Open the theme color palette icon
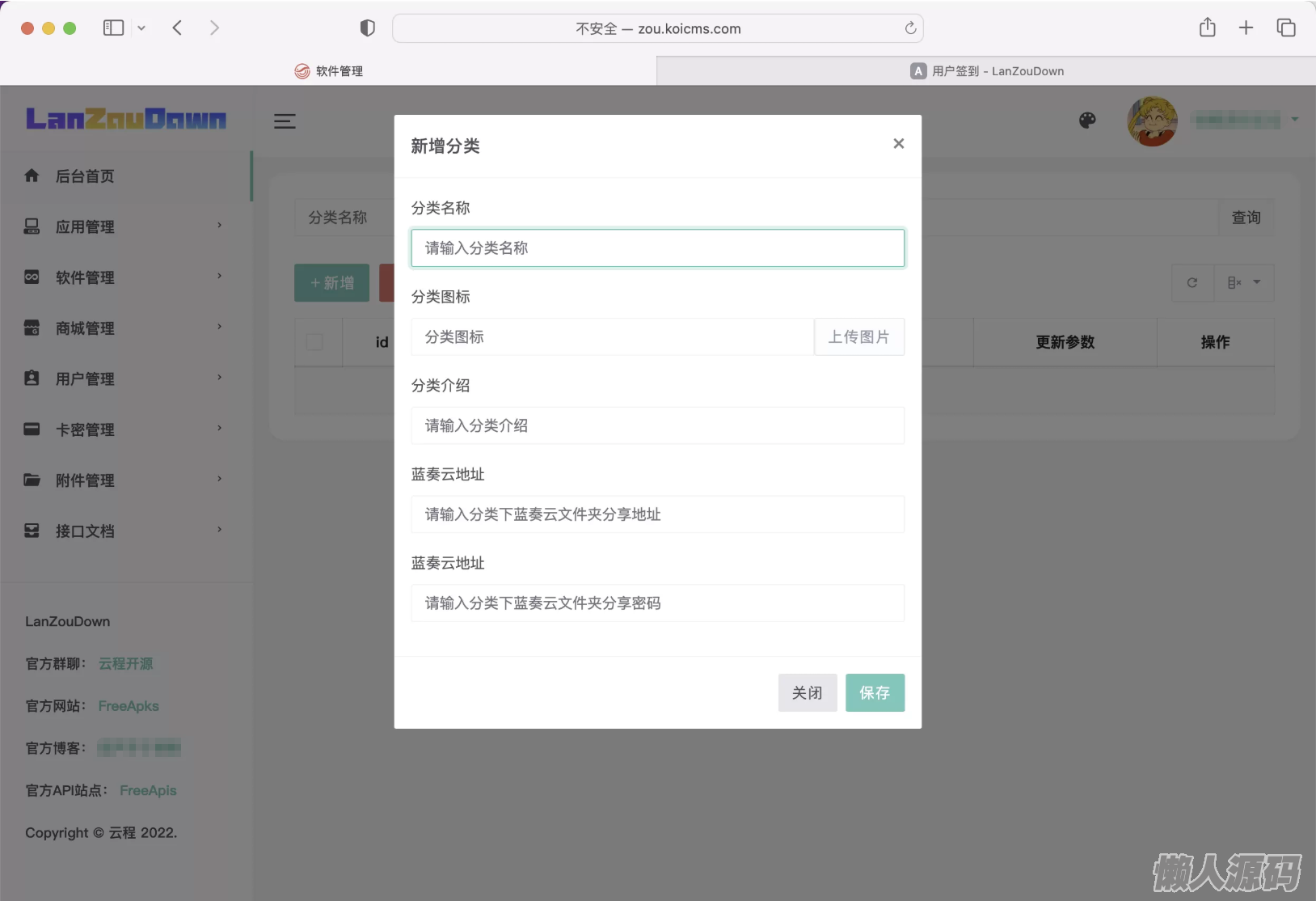The width and height of the screenshot is (1316, 901). coord(1087,121)
